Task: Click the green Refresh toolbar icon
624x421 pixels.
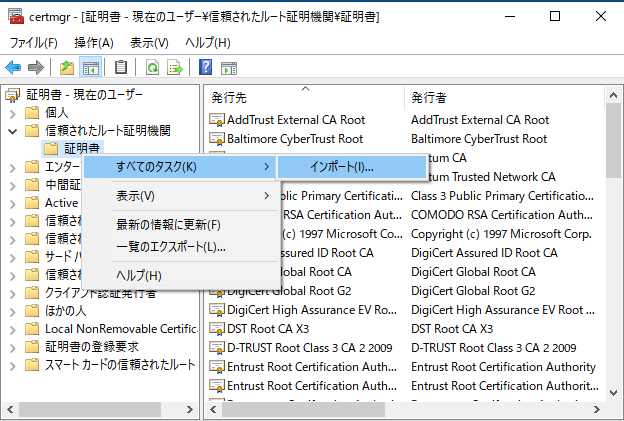Action: click(x=152, y=68)
